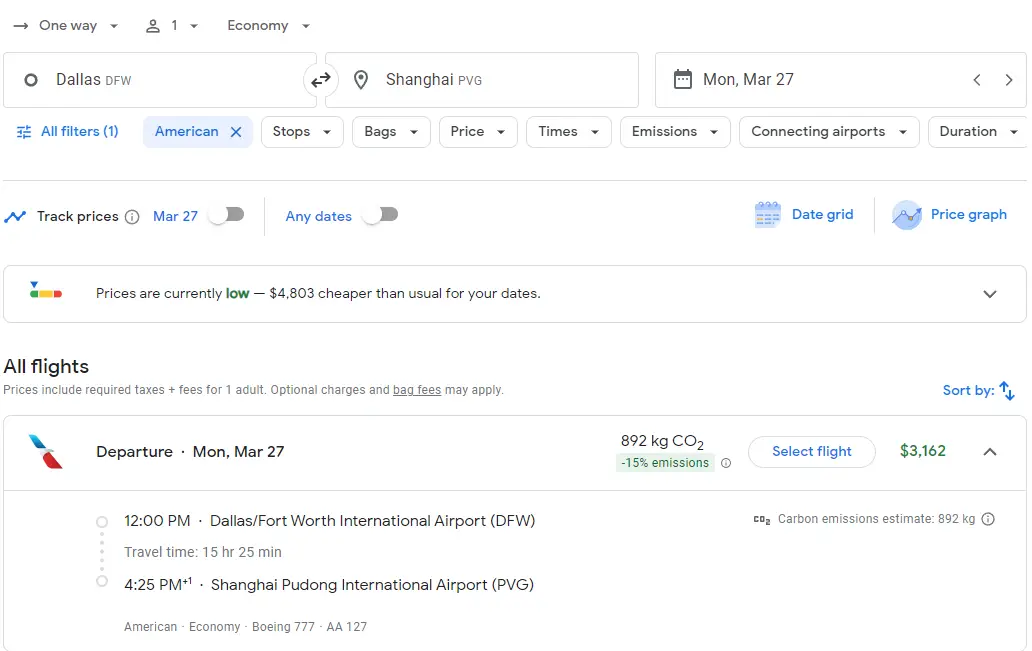Collapse the American flight details
1032x651 pixels.
(x=990, y=452)
